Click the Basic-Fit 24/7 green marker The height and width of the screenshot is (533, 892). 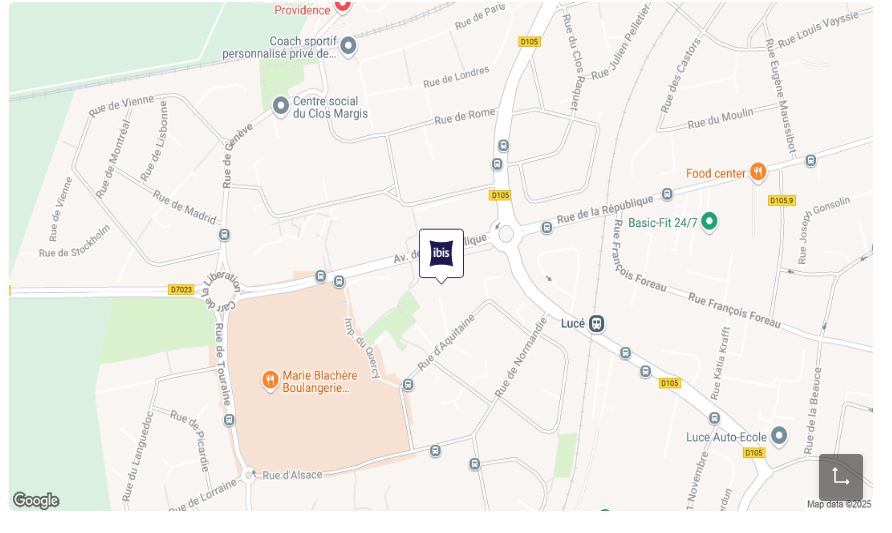(709, 222)
